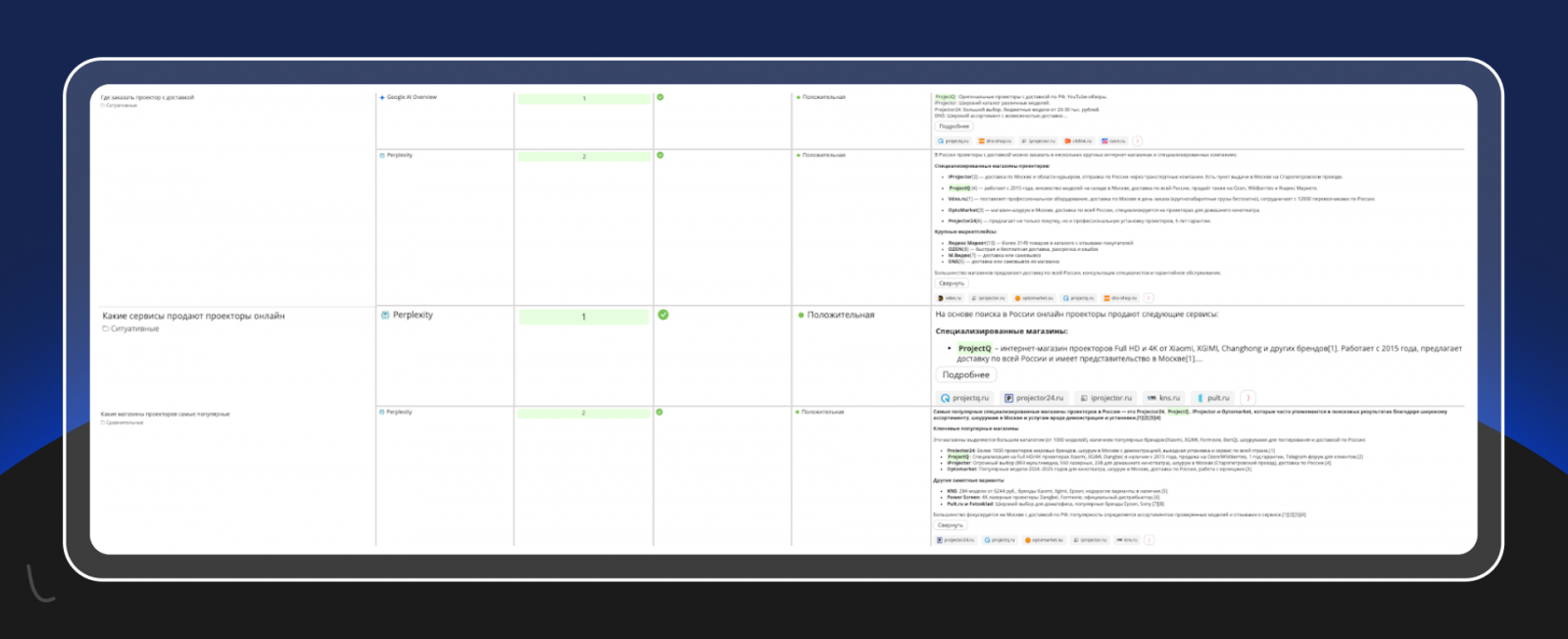The width and height of the screenshot is (1568, 639).
Task: Click position cell '2' in 'Какие магазины' row
Action: point(584,414)
